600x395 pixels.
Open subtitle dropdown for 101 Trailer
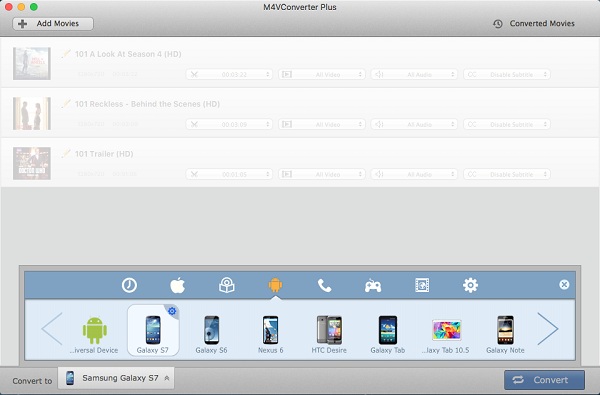pyautogui.click(x=507, y=174)
